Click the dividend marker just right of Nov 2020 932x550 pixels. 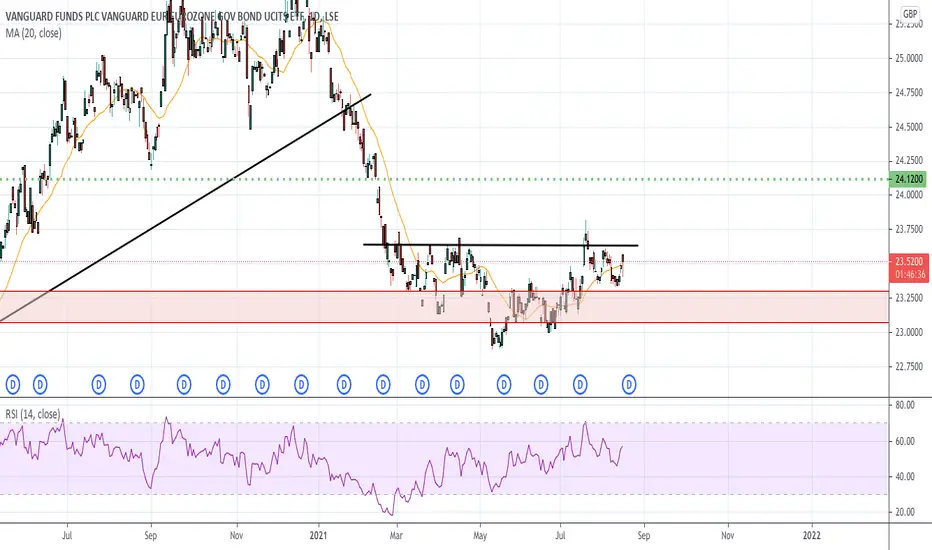[x=262, y=385]
